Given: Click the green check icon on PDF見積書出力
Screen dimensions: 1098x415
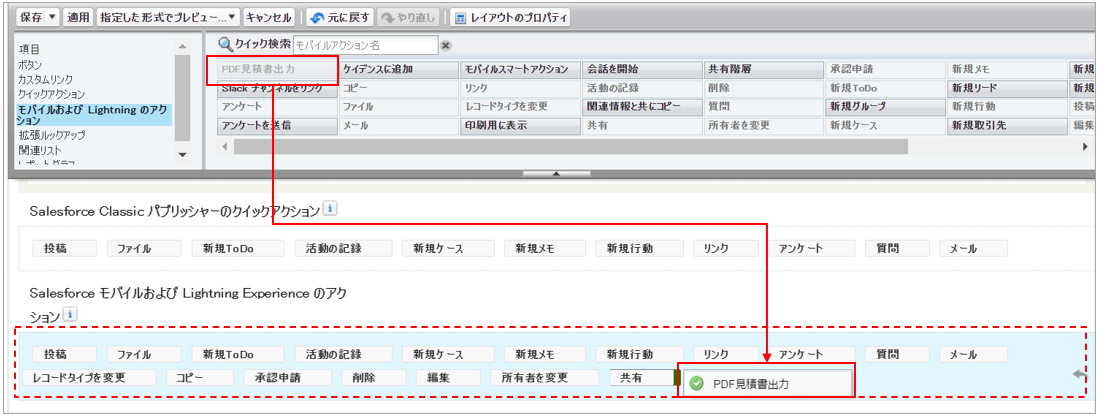Looking at the screenshot, I should click(x=696, y=382).
